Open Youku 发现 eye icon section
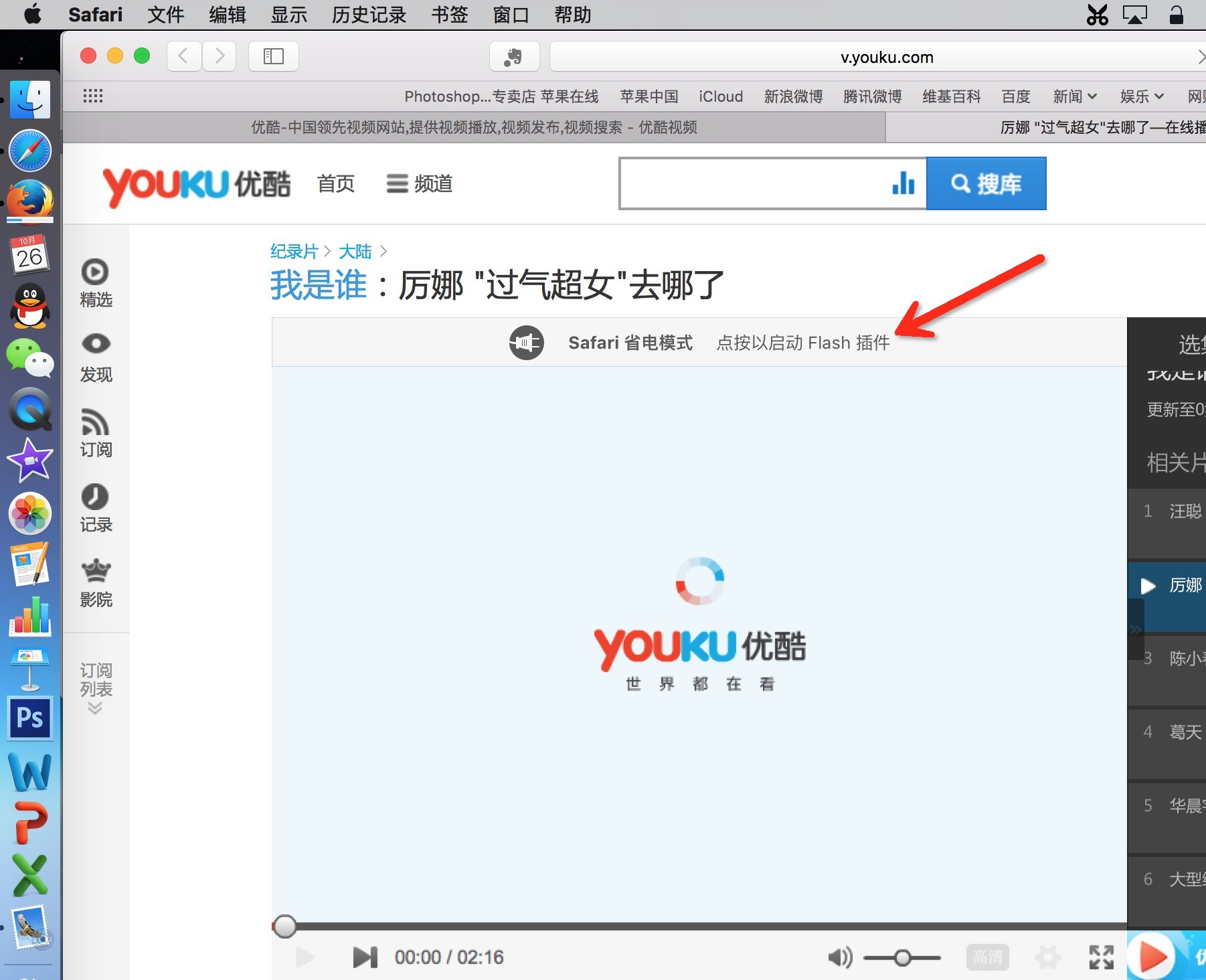This screenshot has height=980, width=1206. pyautogui.click(x=96, y=358)
